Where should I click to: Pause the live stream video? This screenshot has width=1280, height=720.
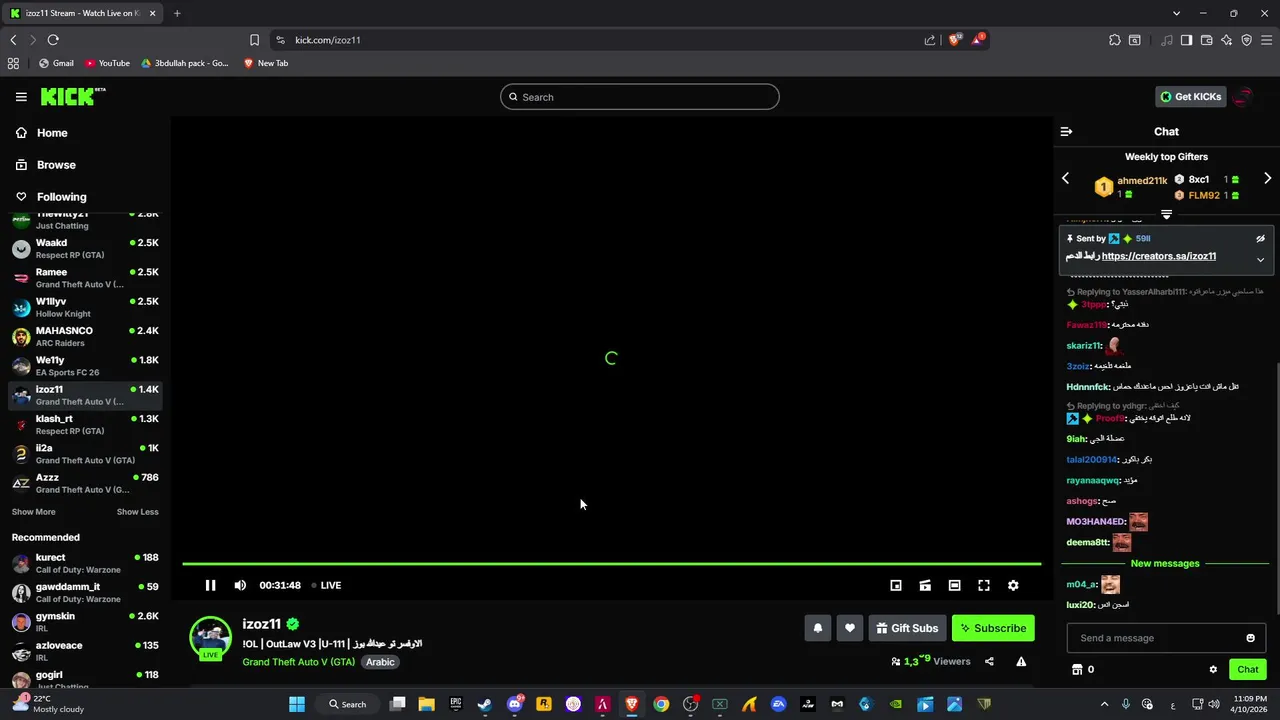point(210,585)
